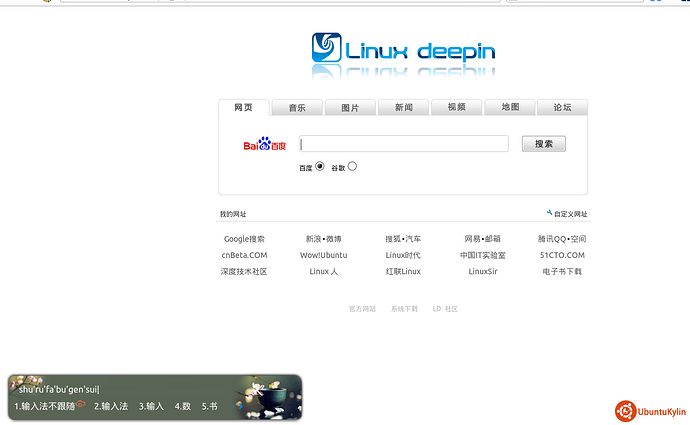This screenshot has height=425, width=690.
Task: Select the 谷歌 search engine radio button
Action: tap(352, 166)
